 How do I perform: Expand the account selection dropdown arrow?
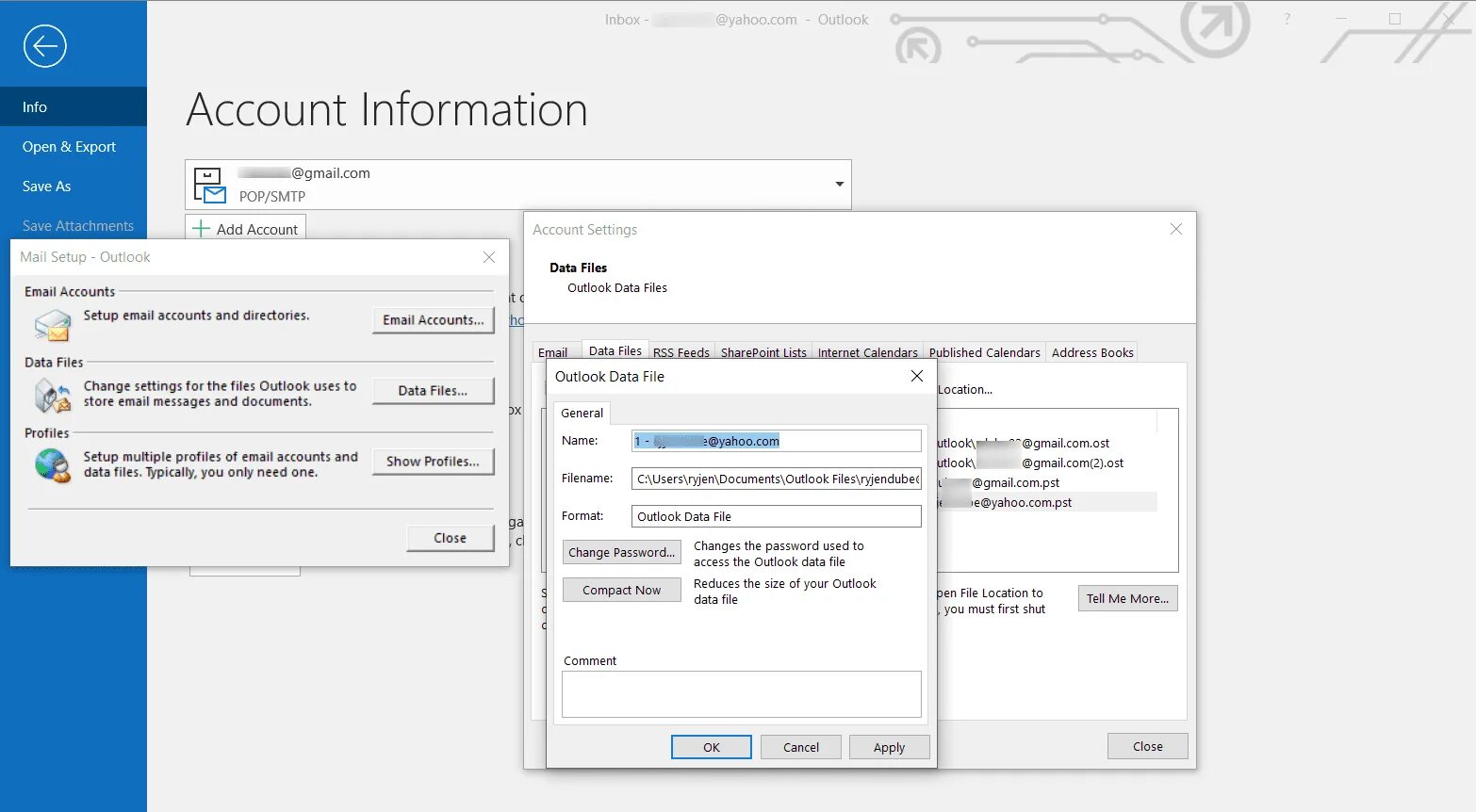click(x=839, y=184)
